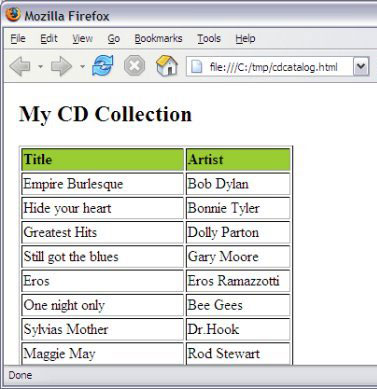This screenshot has width=377, height=389.
Task: Select the One night only cell
Action: [103, 305]
